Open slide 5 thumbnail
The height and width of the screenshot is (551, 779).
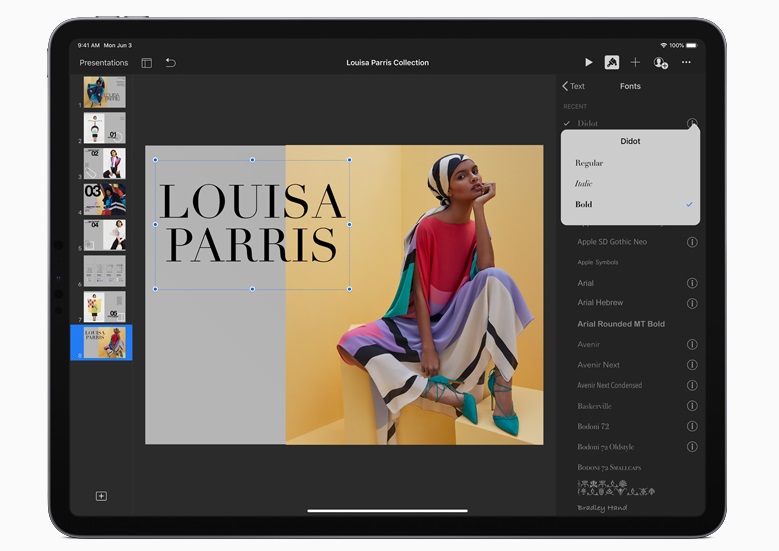(104, 235)
